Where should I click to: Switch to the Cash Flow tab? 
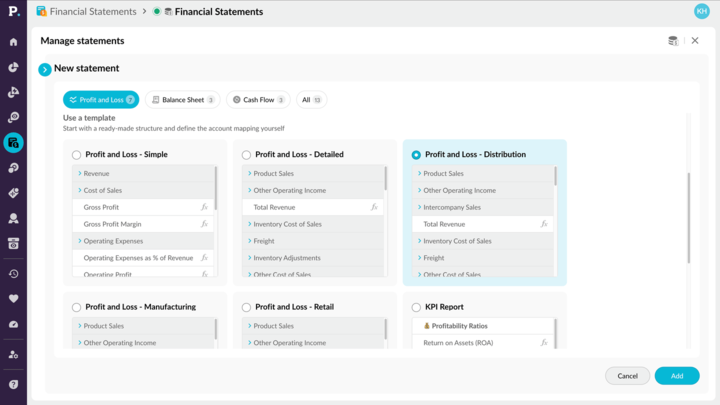(258, 100)
